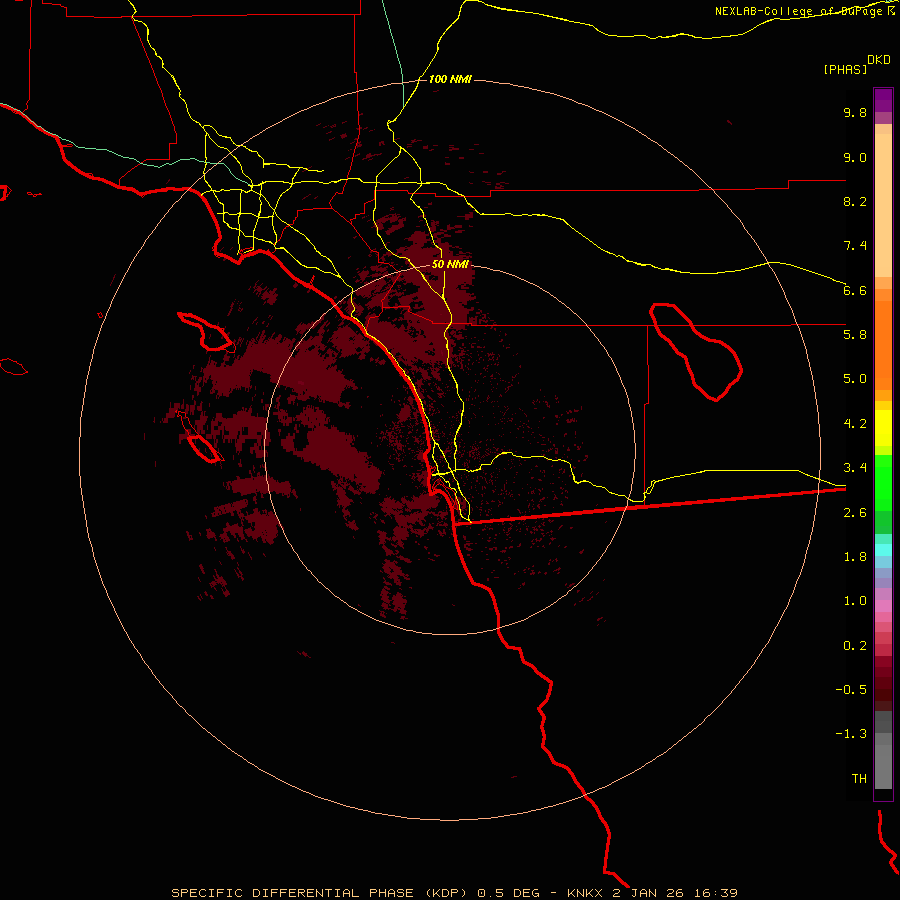Select the 7.4 scale value
Image resolution: width=900 pixels, height=900 pixels.
(855, 246)
